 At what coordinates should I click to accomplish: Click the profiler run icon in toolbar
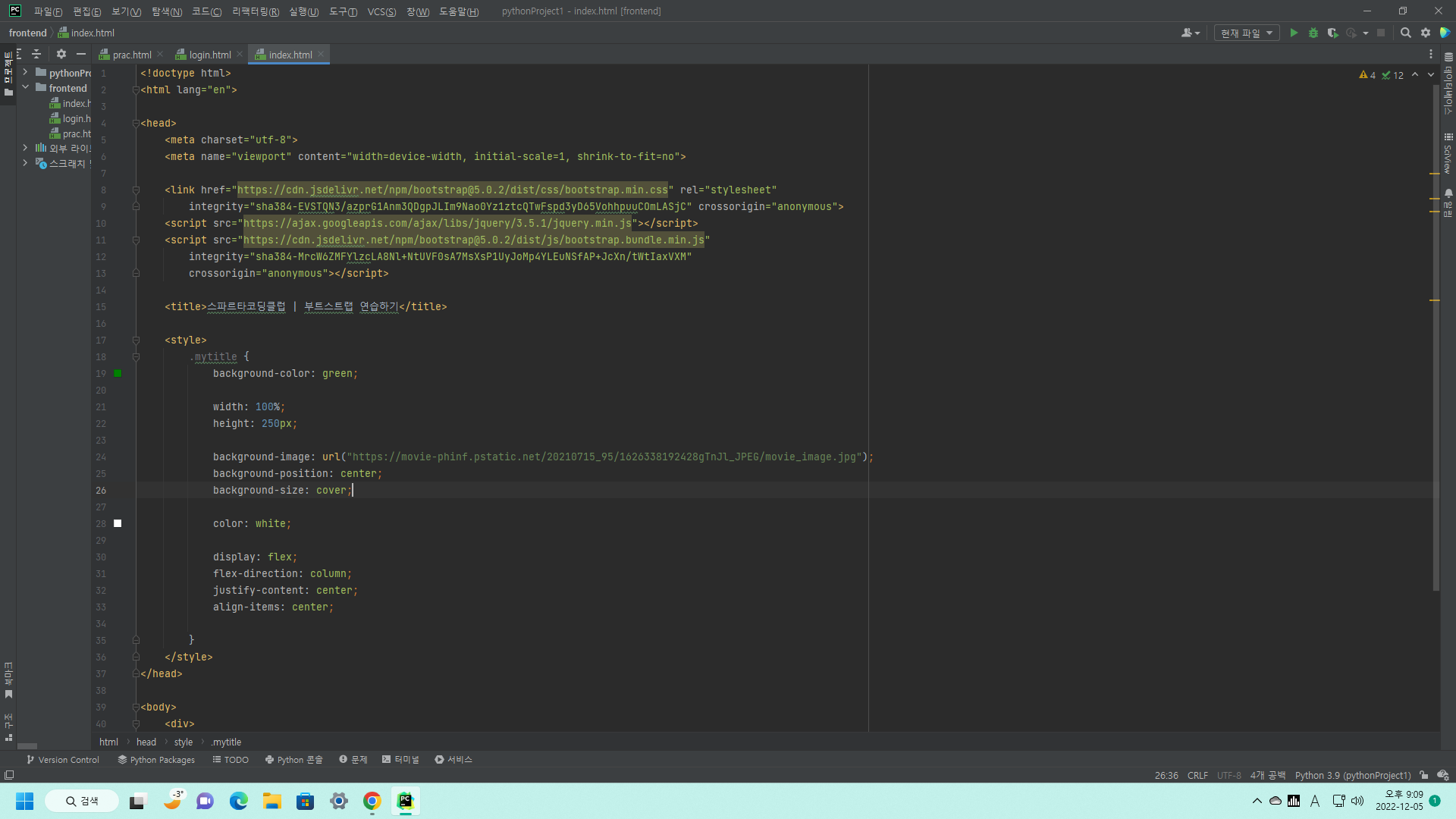click(1351, 33)
